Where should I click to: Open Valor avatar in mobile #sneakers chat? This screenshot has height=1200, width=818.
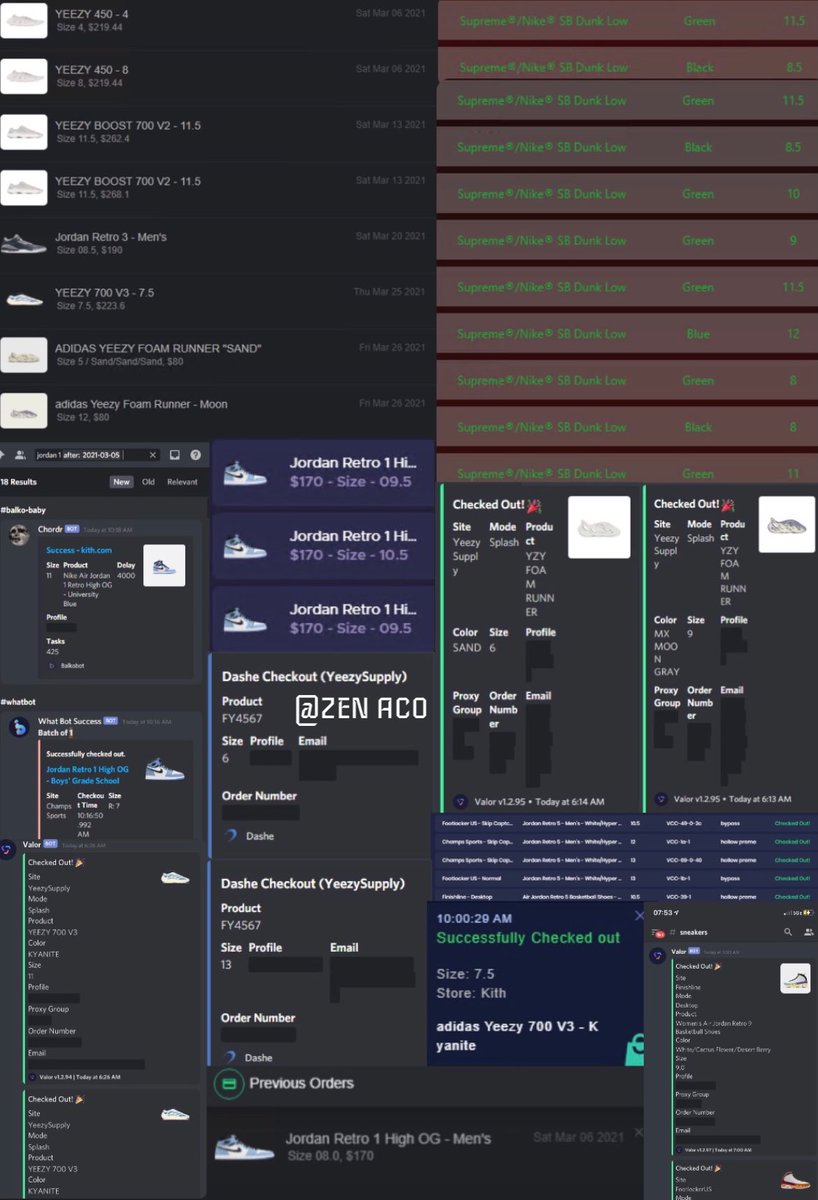pos(657,956)
